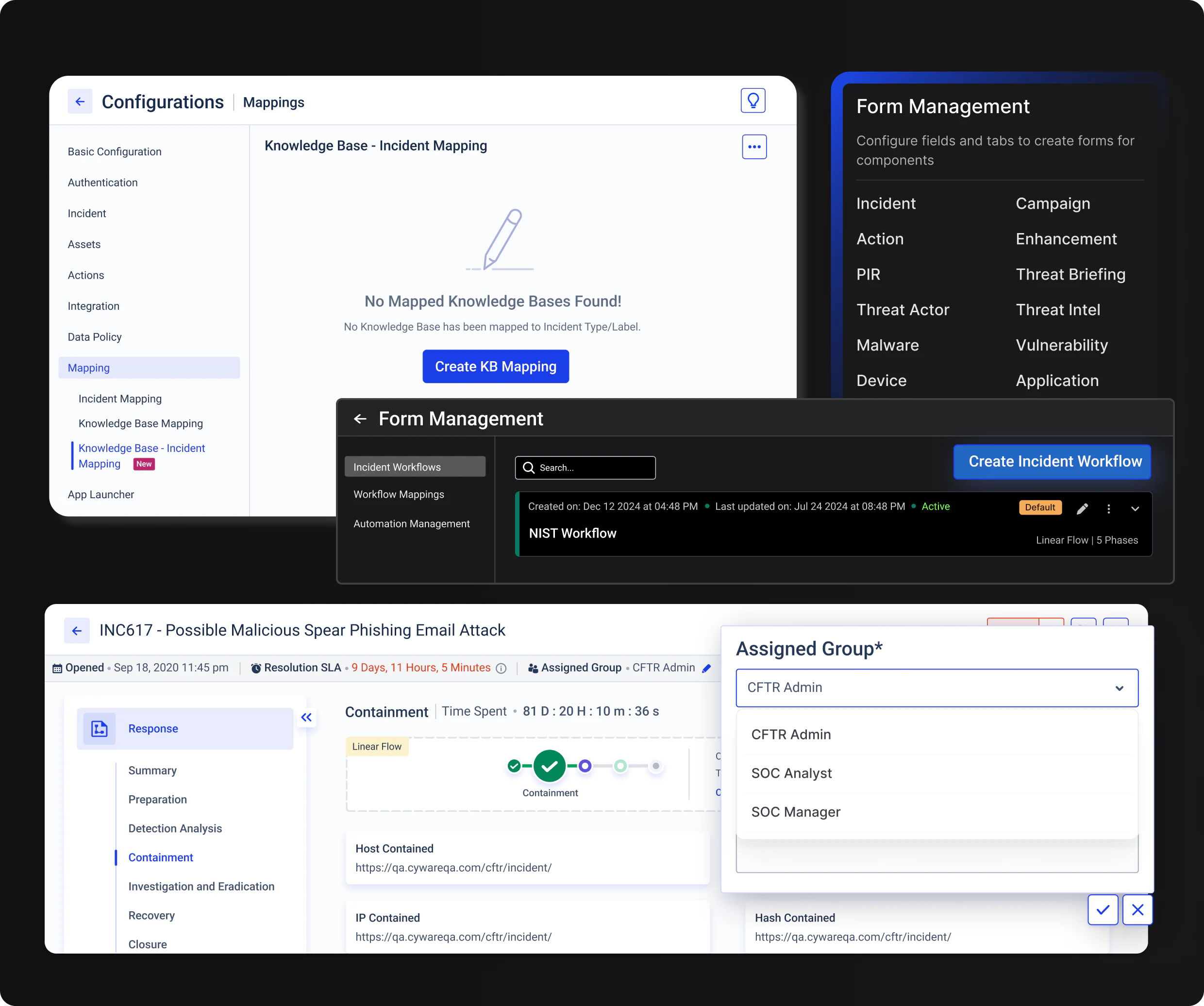Edit Assigned Group via the pencil icon
Screen dimensions: 1204x1006
pos(707,668)
